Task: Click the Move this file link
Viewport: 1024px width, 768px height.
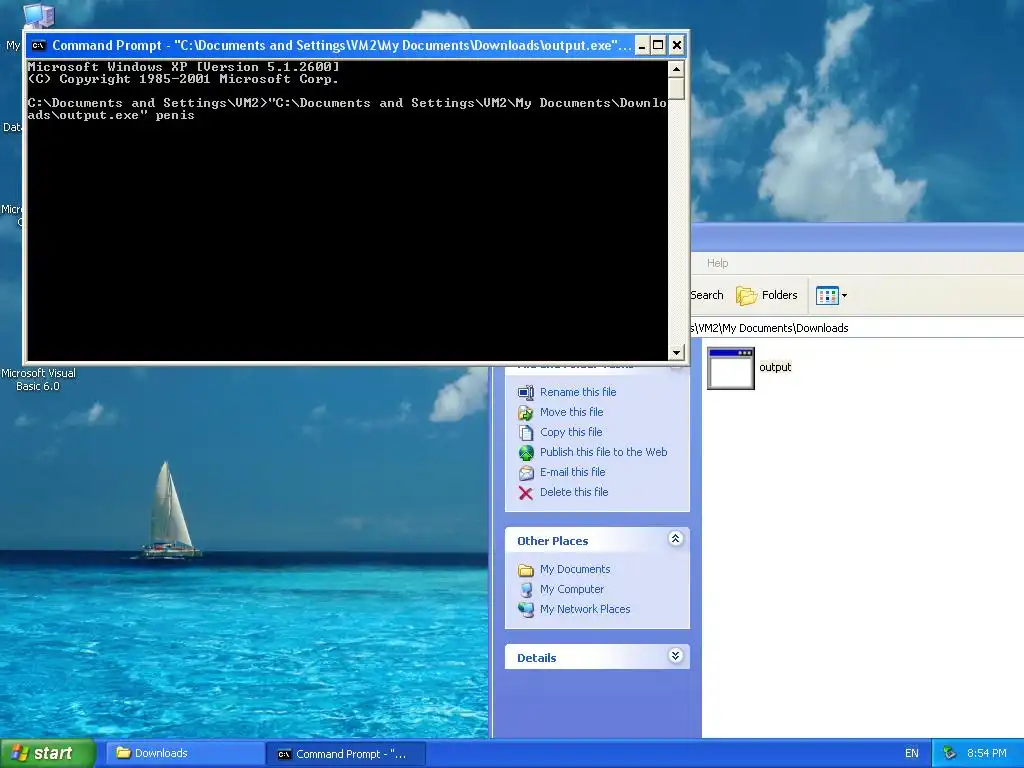Action: (x=571, y=412)
